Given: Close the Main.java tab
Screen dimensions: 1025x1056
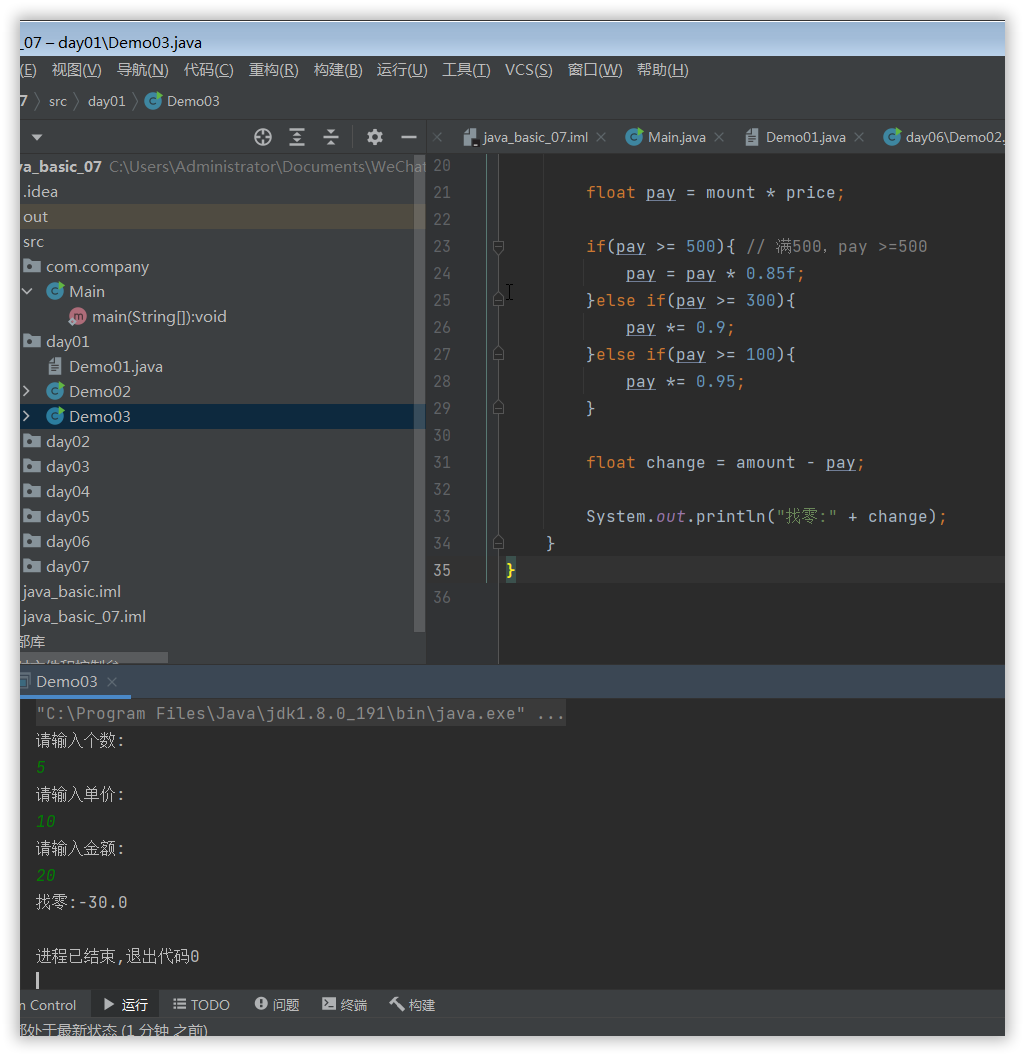Looking at the screenshot, I should pyautogui.click(x=719, y=137).
